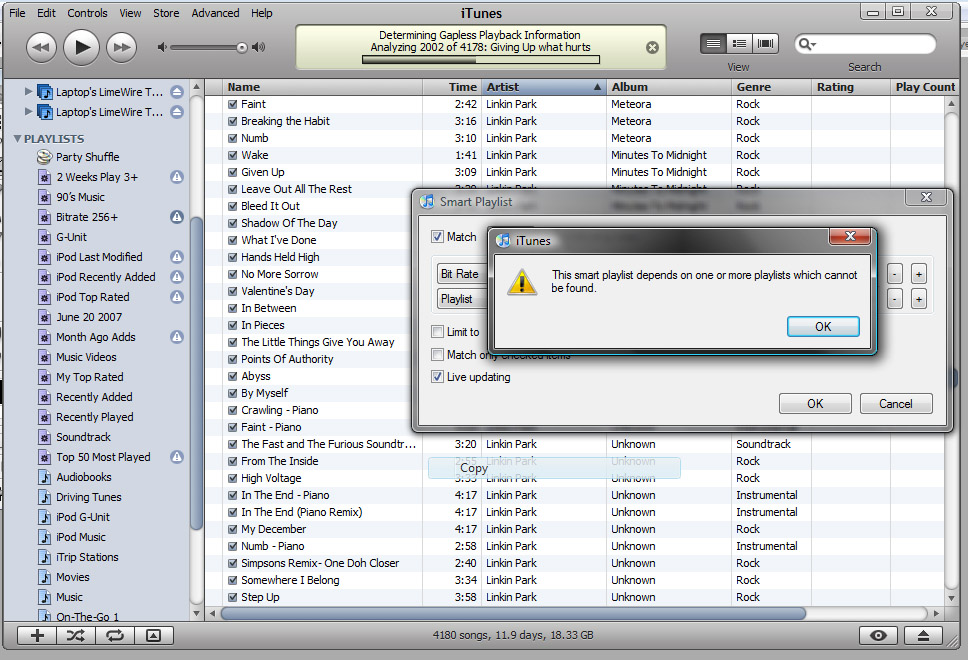Start playback with the Play button
This screenshot has width=968, height=660.
pos(81,47)
